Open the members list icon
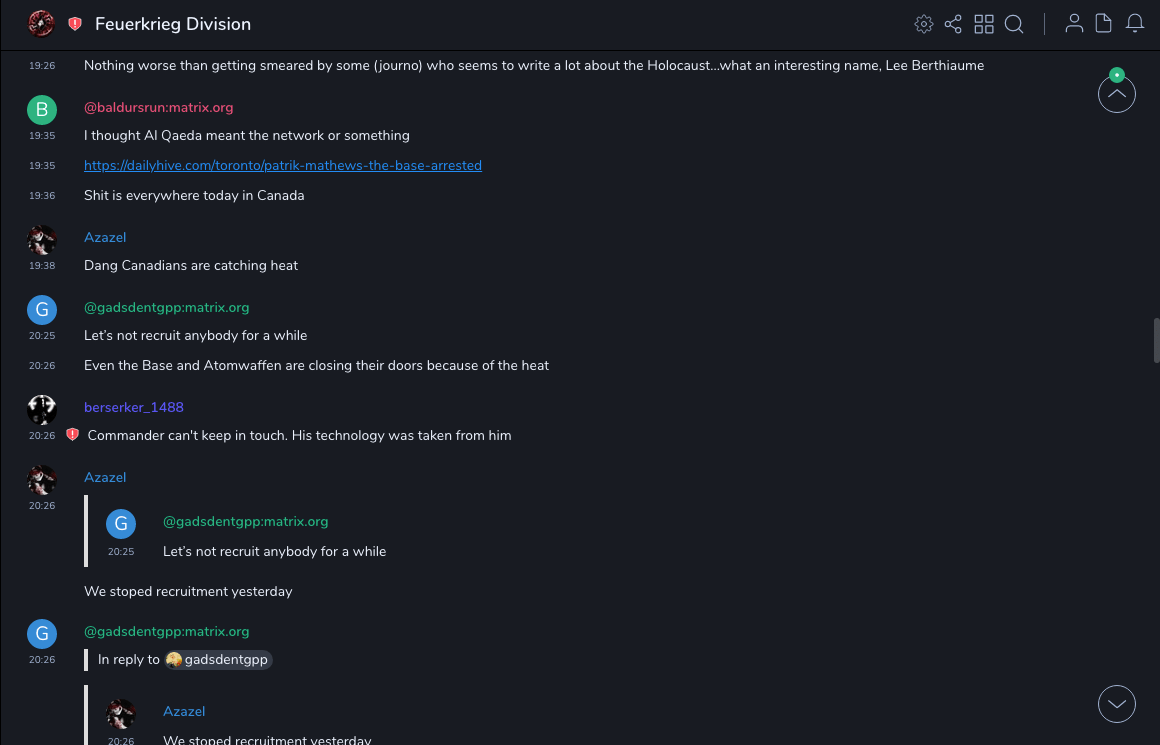 1074,24
